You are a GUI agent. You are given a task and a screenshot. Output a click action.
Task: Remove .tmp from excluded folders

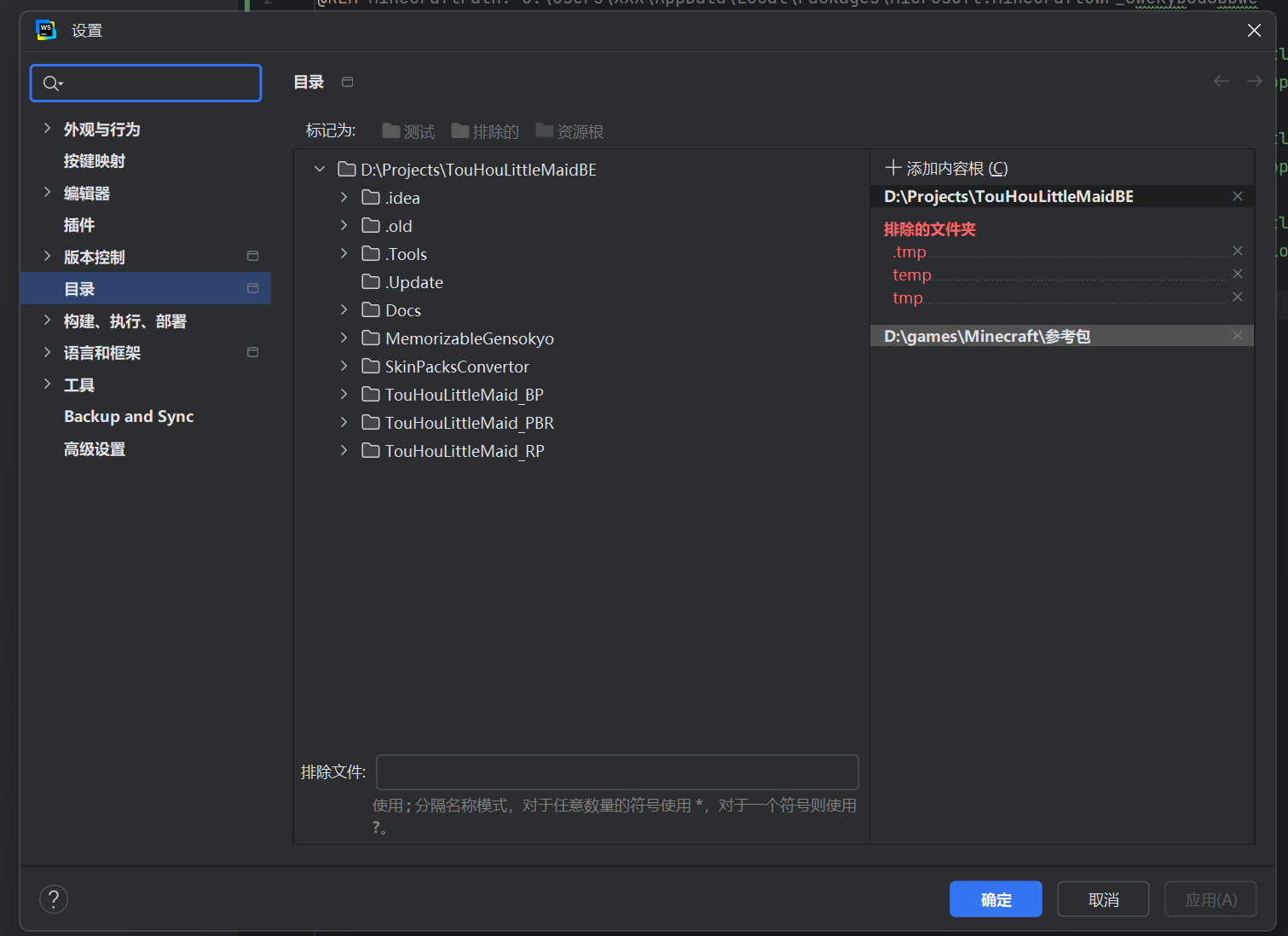click(1238, 251)
